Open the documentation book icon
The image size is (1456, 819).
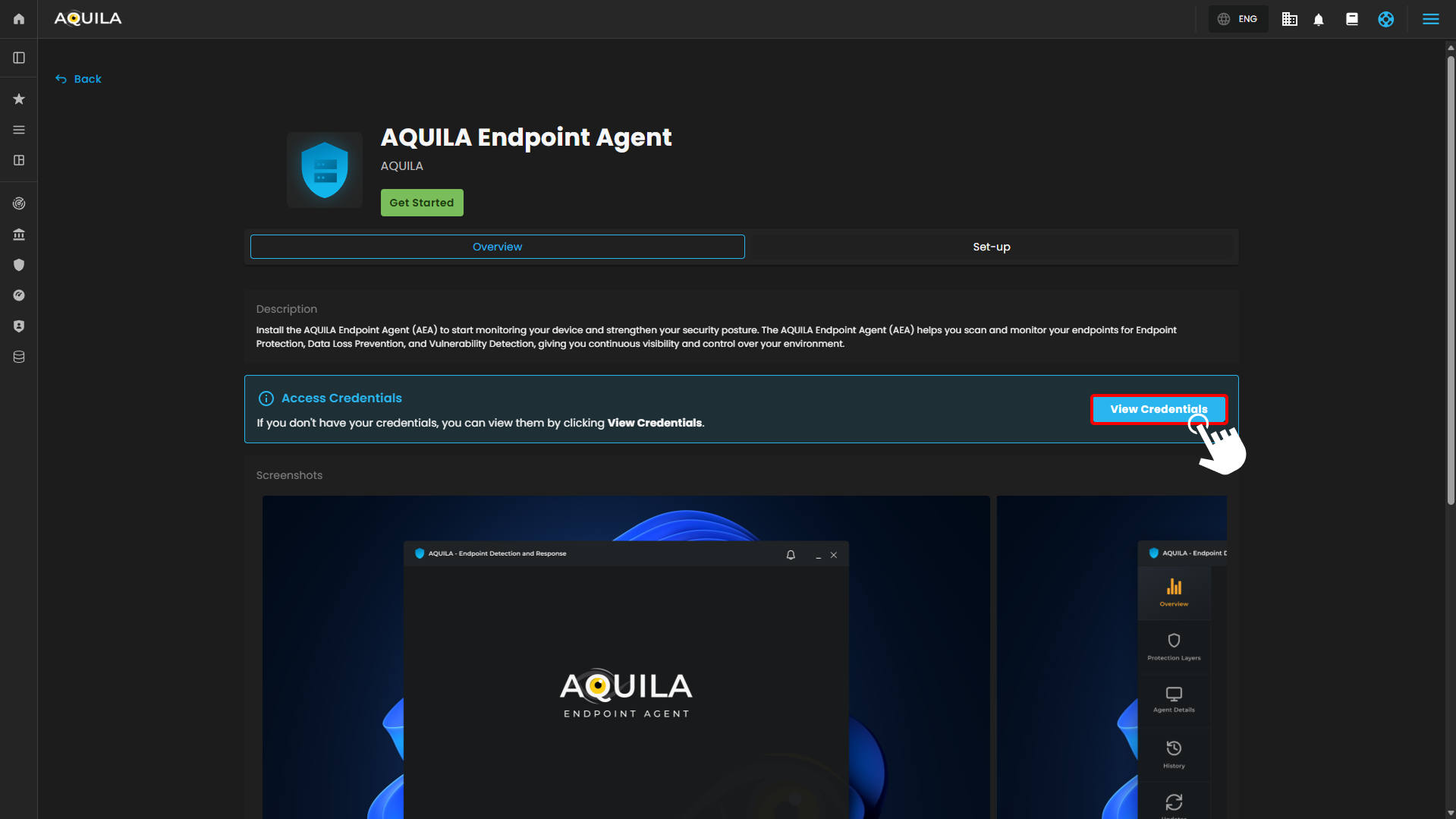coord(1352,19)
